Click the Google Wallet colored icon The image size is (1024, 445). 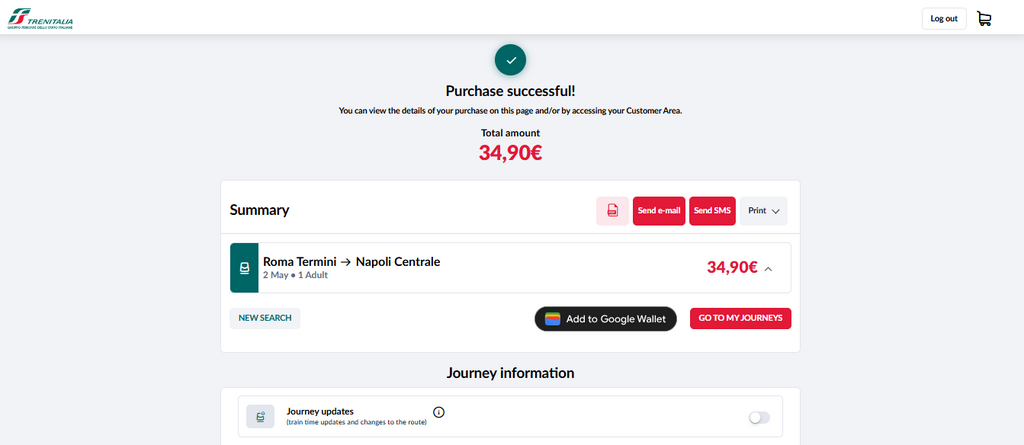[553, 319]
